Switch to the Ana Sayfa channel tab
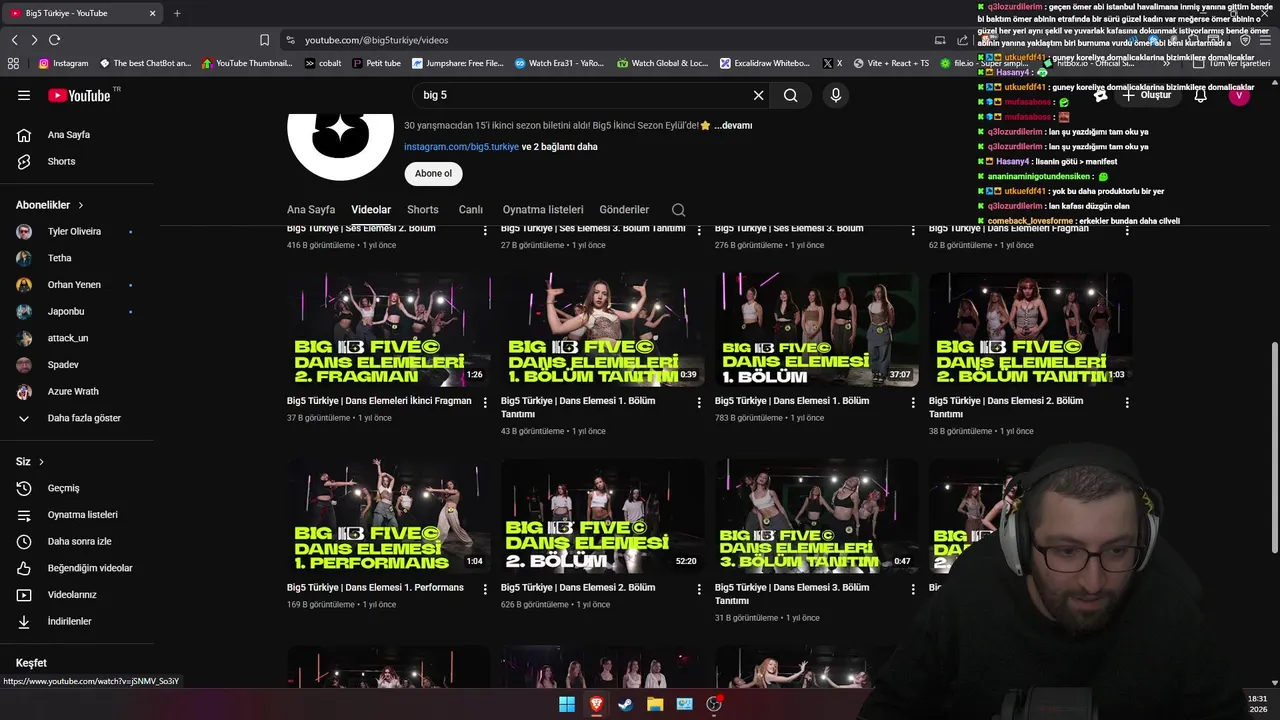This screenshot has width=1280, height=720. (x=311, y=210)
